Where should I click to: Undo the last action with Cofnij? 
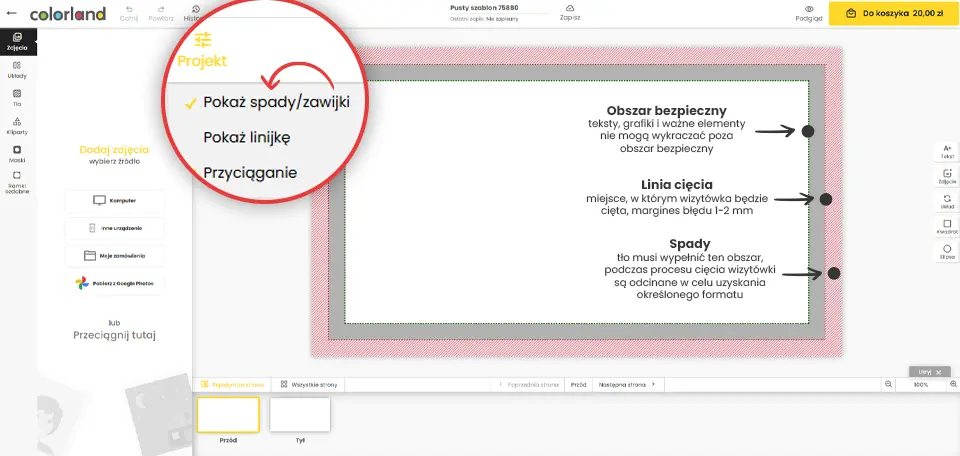coord(129,13)
